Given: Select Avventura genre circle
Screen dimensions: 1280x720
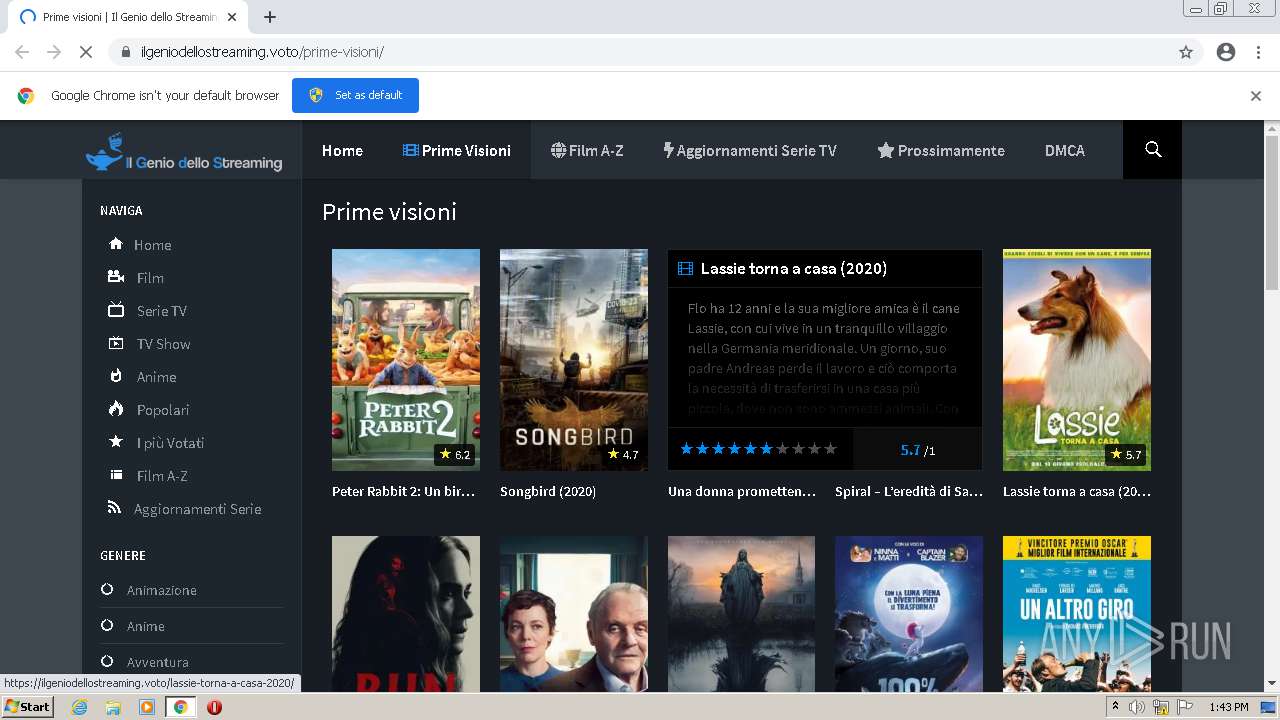Looking at the screenshot, I should coord(107,662).
